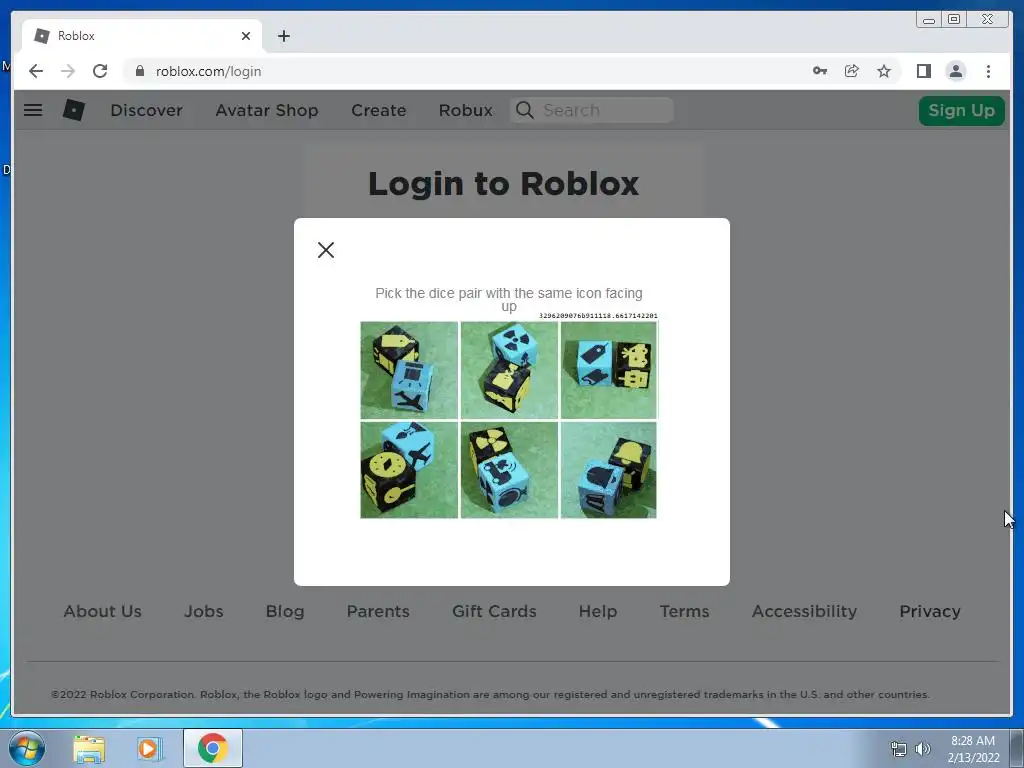Image resolution: width=1024 pixels, height=768 pixels.
Task: Restore down the Chrome window
Action: pyautogui.click(x=954, y=20)
